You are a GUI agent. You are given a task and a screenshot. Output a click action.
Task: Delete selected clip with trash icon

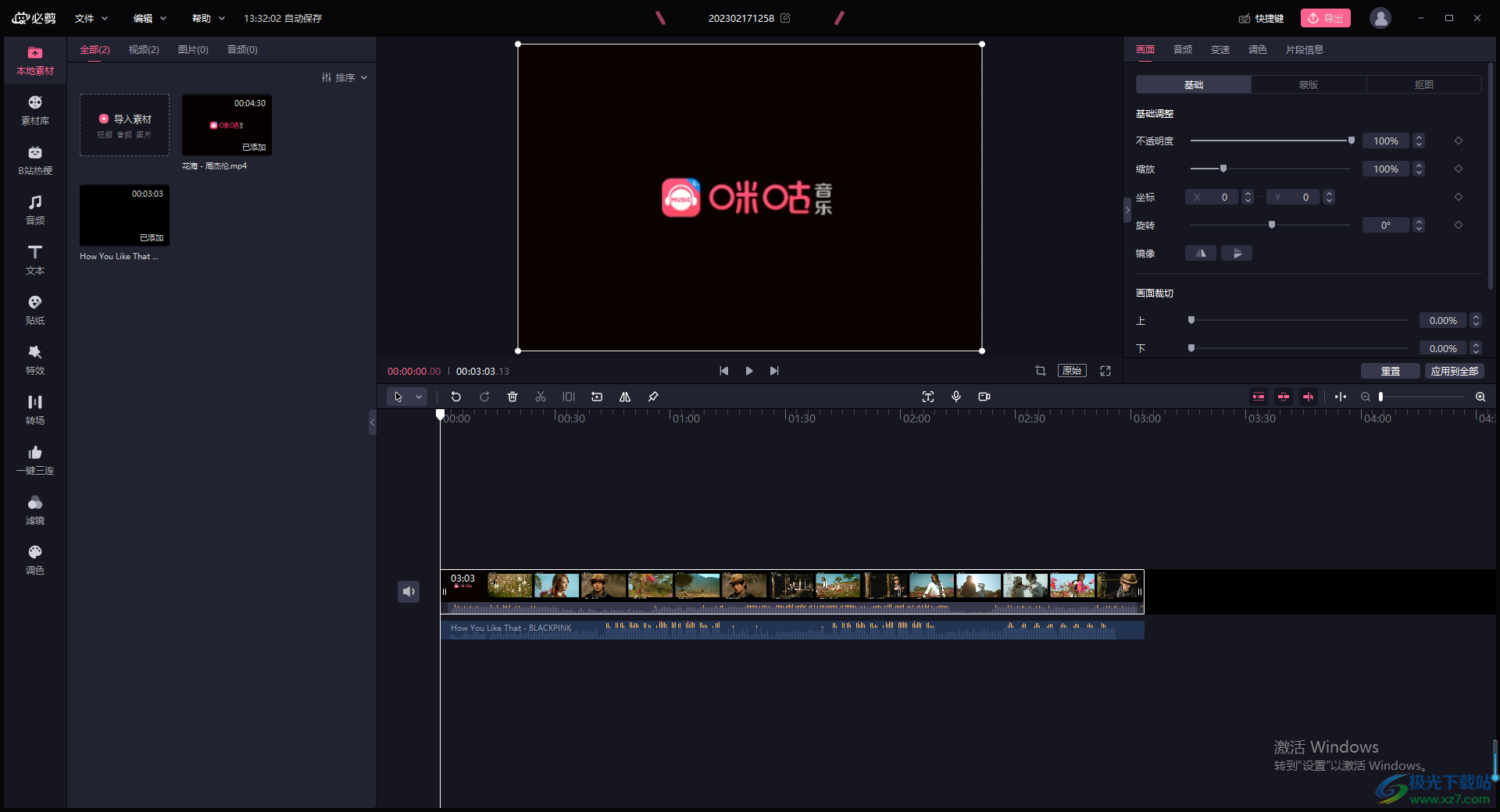[512, 397]
